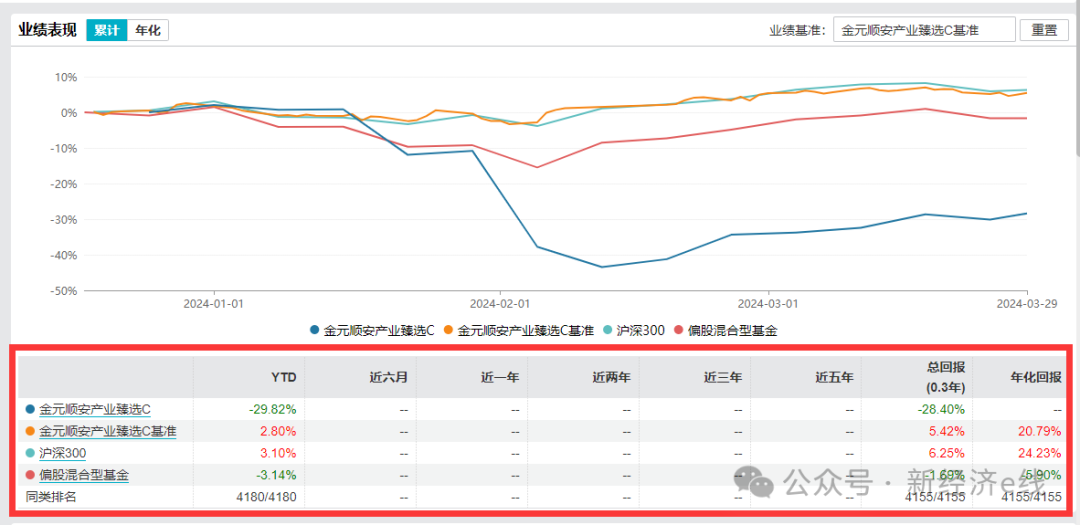Click the 10% y-axis label

(68, 76)
